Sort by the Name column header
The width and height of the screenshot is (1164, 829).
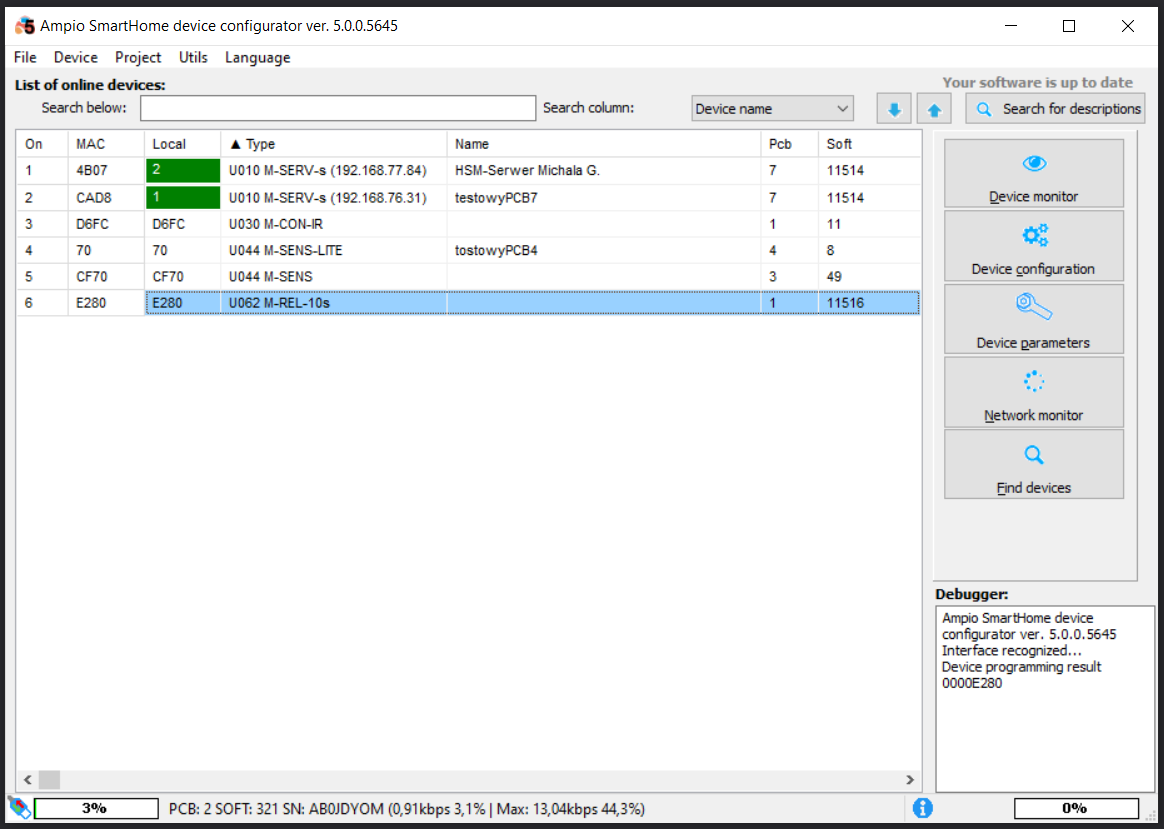pyautogui.click(x=604, y=144)
